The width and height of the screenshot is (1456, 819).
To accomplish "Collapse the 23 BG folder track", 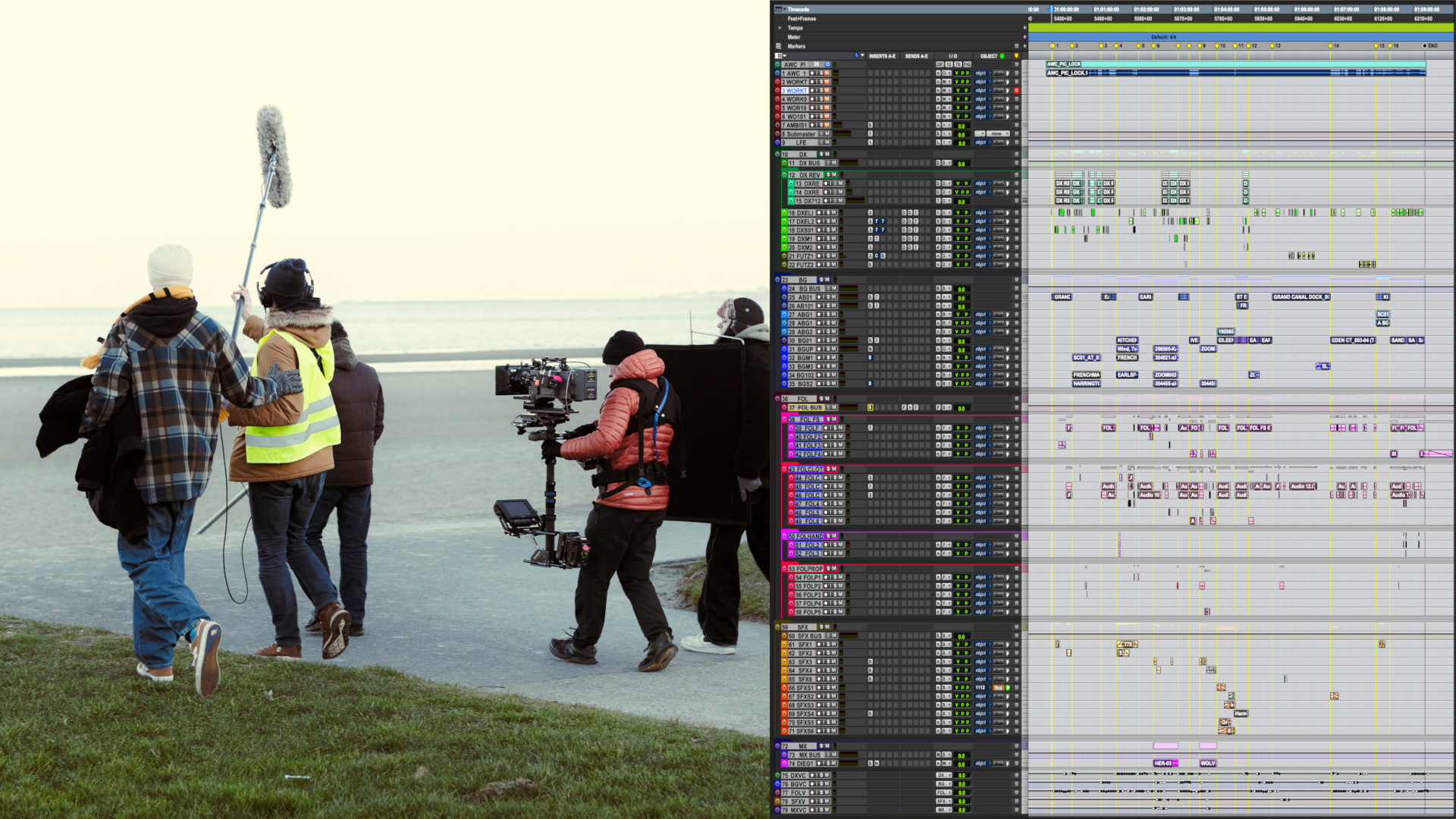I will tap(777, 280).
